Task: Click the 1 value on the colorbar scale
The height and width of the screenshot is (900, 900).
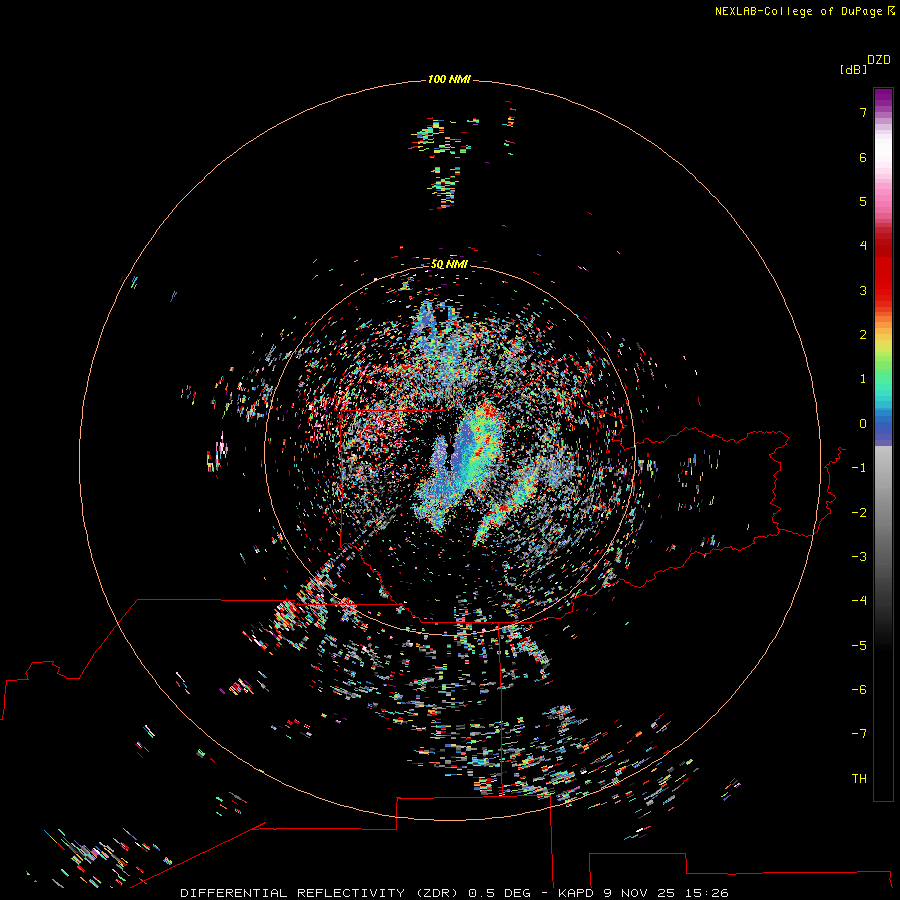Action: [863, 379]
